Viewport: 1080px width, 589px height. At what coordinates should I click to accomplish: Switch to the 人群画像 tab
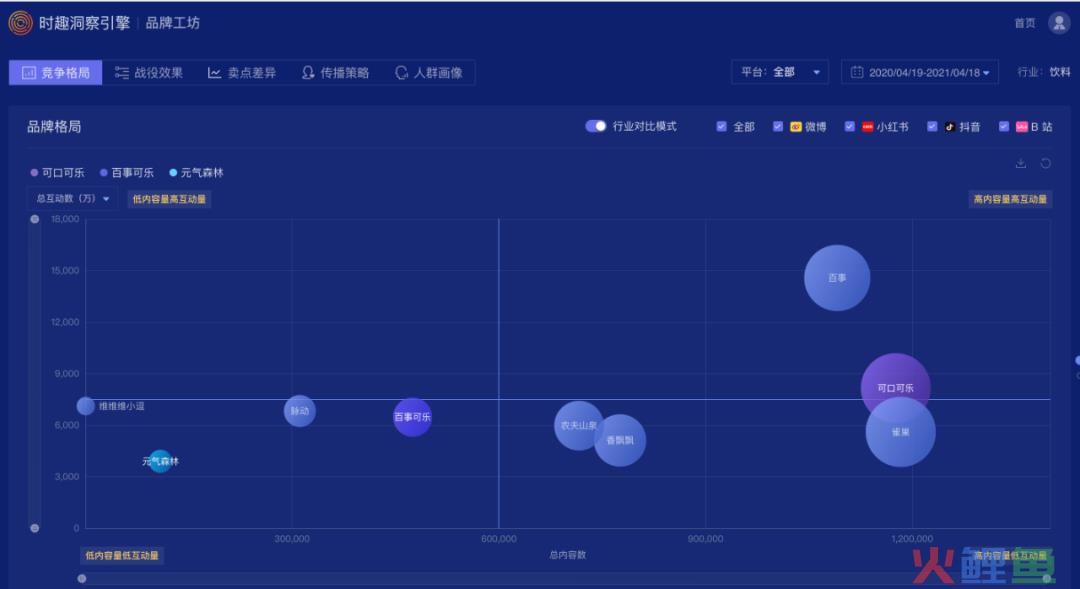[428, 72]
